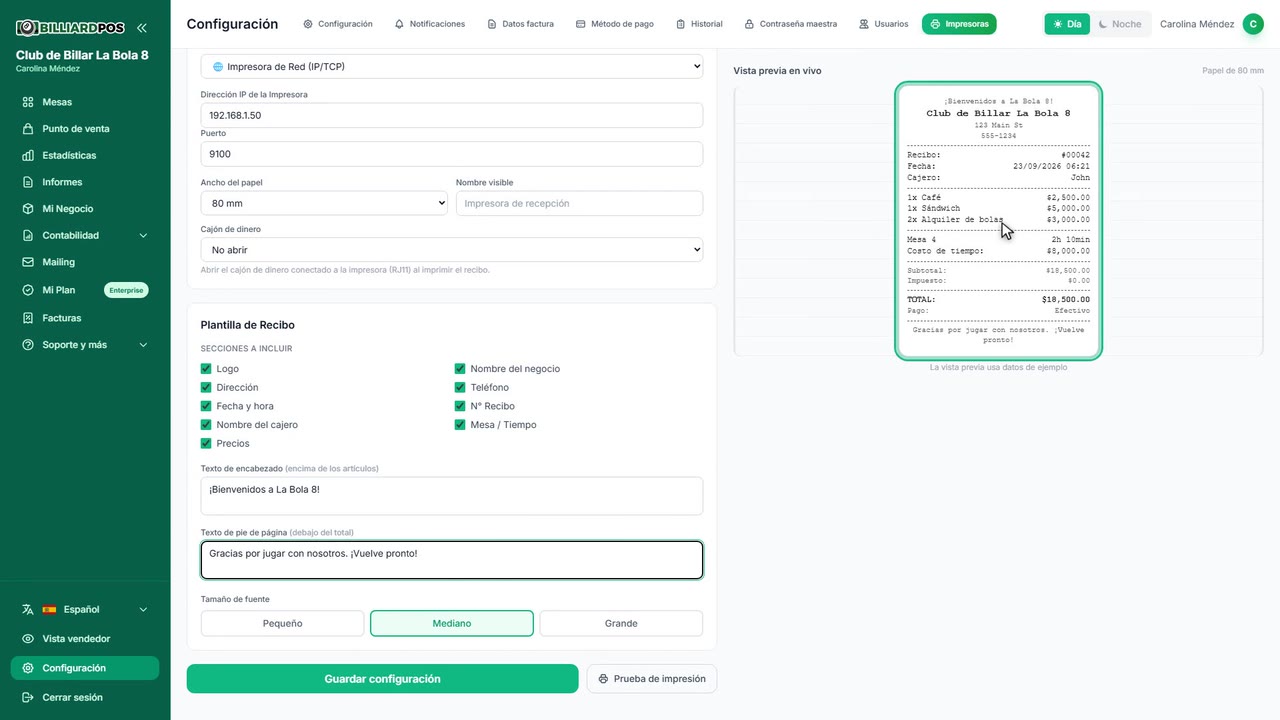Click the receipt live preview
This screenshot has height=720, width=1280.
(998, 220)
